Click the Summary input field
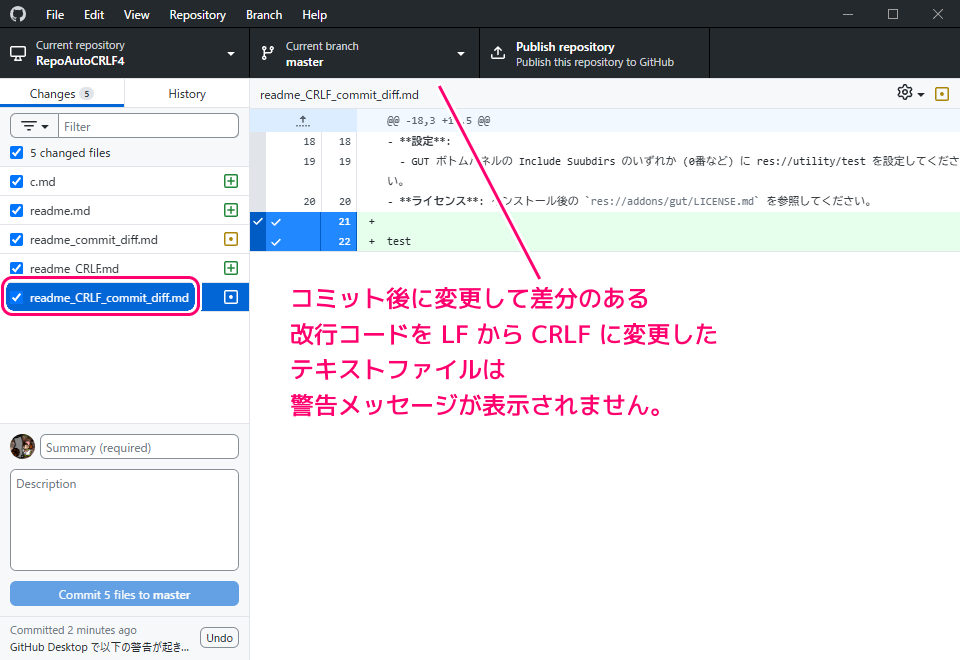Screen dimensions: 960x660 (x=139, y=447)
